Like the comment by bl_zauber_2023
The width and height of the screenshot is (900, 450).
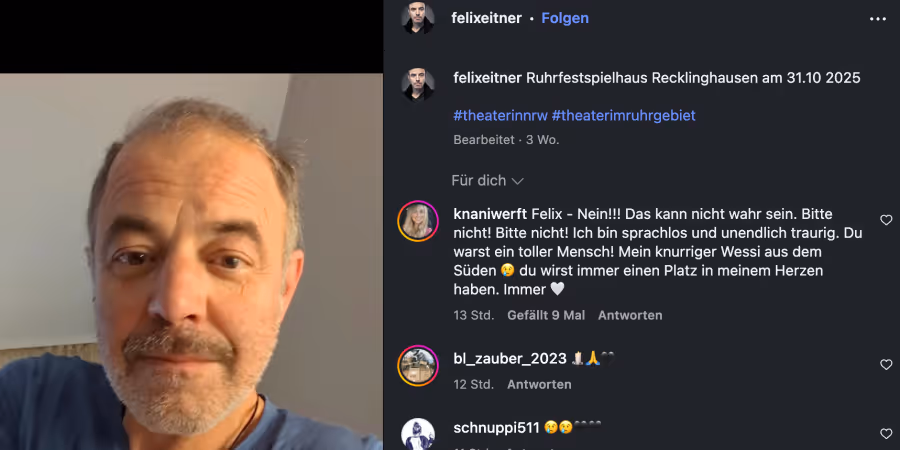pos(886,364)
